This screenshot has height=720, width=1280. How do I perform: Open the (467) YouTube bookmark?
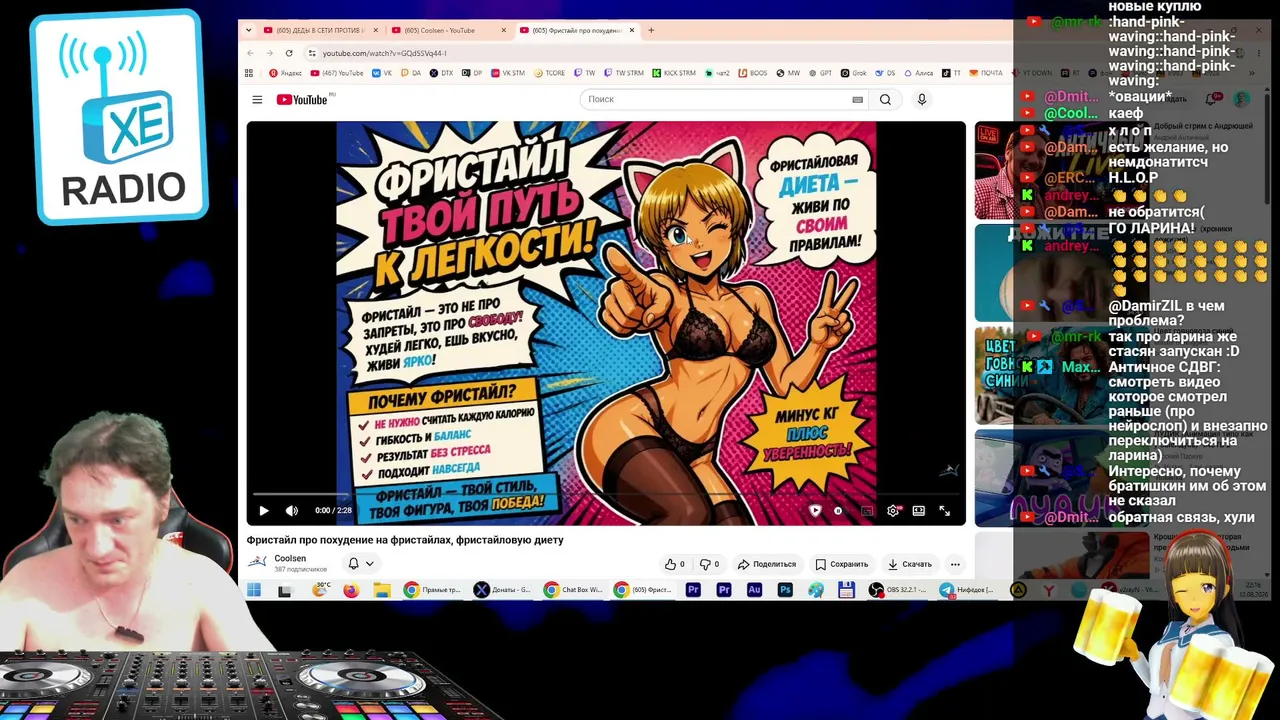pyautogui.click(x=337, y=73)
